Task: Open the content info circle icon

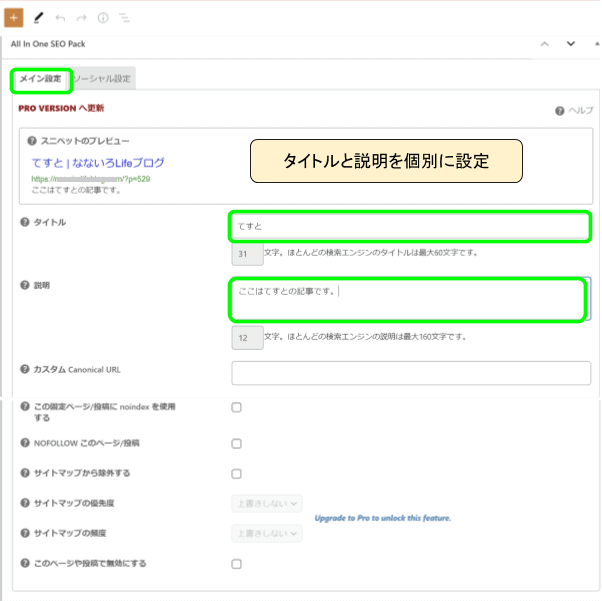Action: pos(102,17)
